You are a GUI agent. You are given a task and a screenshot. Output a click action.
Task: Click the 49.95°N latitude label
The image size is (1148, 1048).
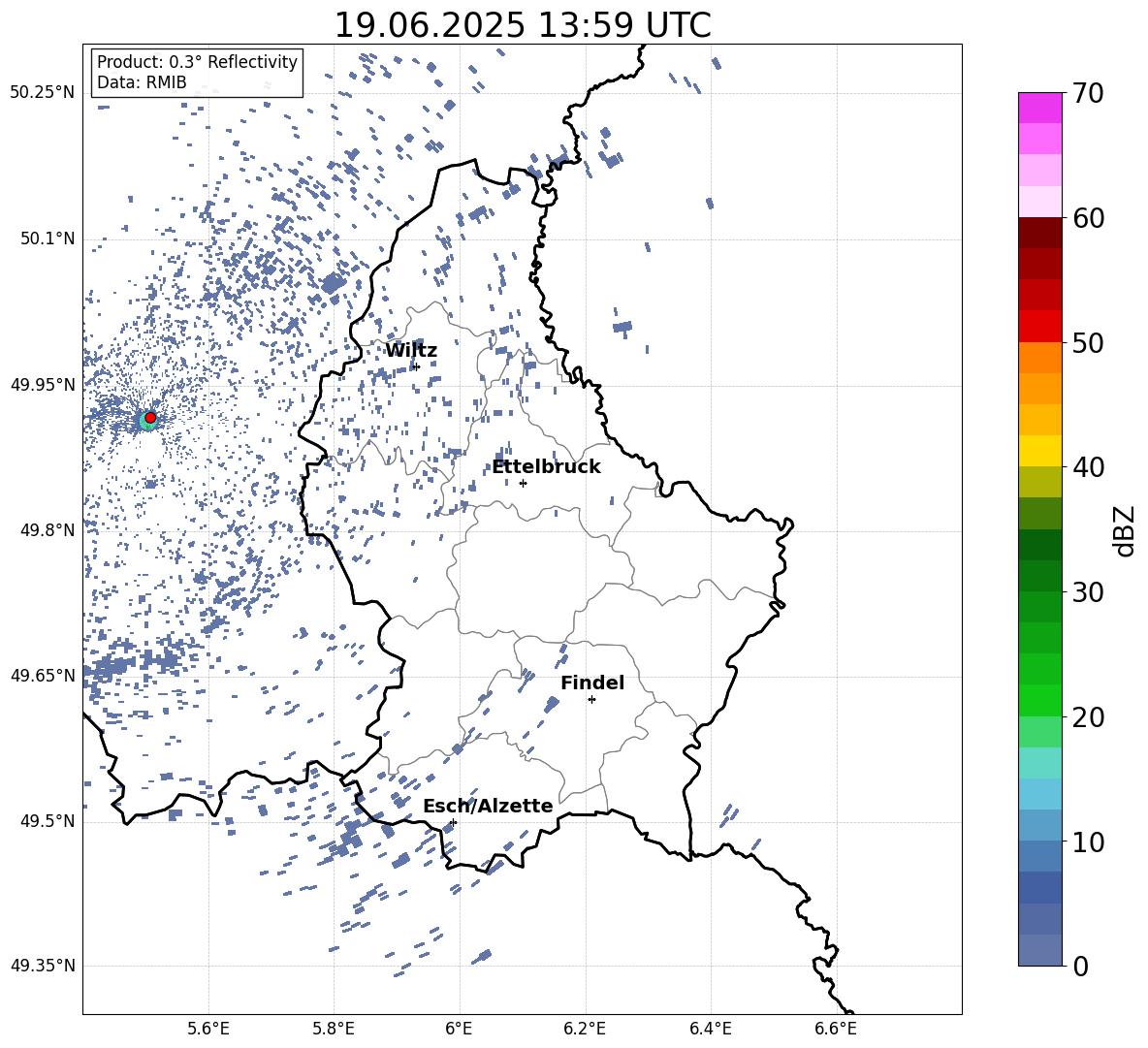point(43,384)
